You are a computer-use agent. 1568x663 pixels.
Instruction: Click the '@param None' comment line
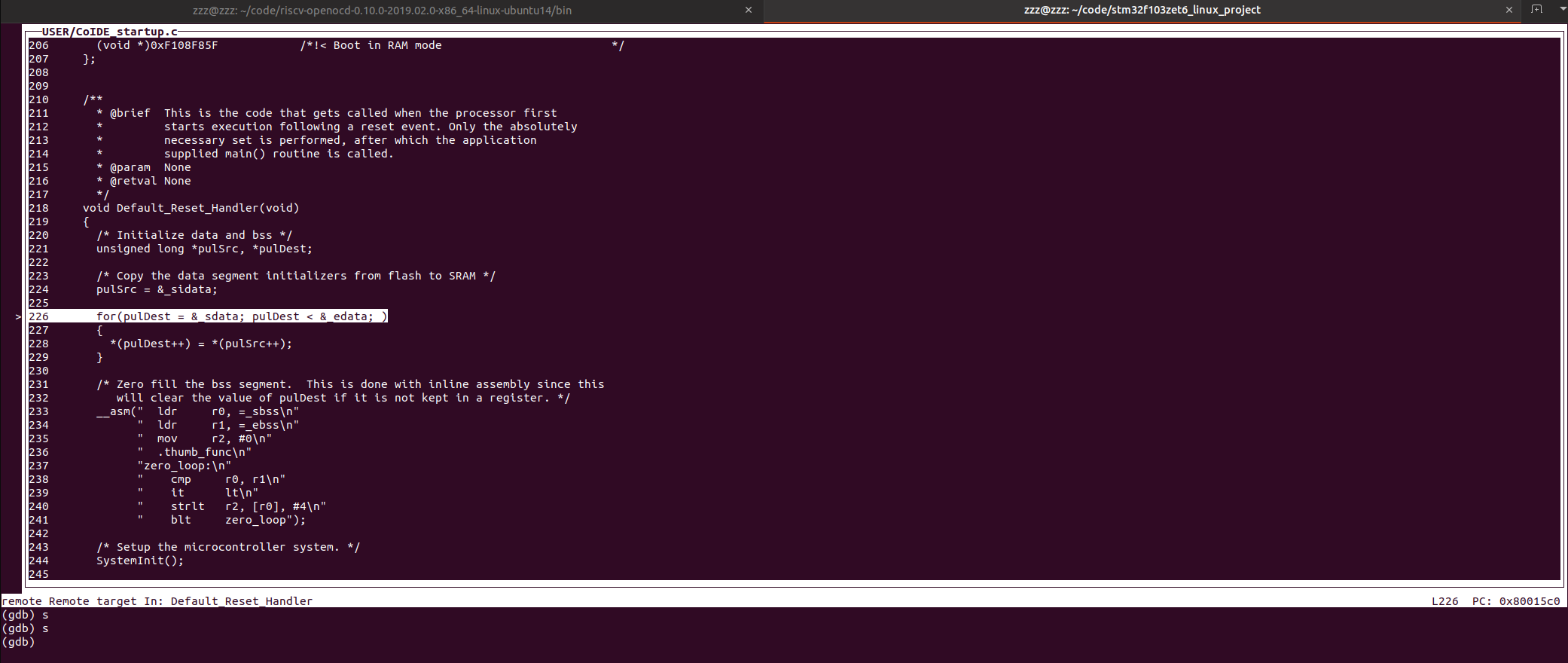pos(144,167)
